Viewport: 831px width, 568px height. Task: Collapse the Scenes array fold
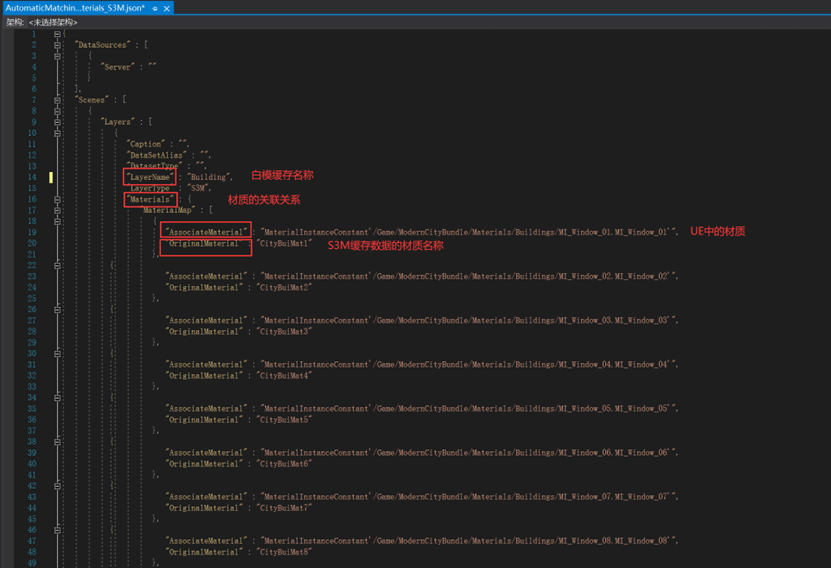pyautogui.click(x=57, y=100)
